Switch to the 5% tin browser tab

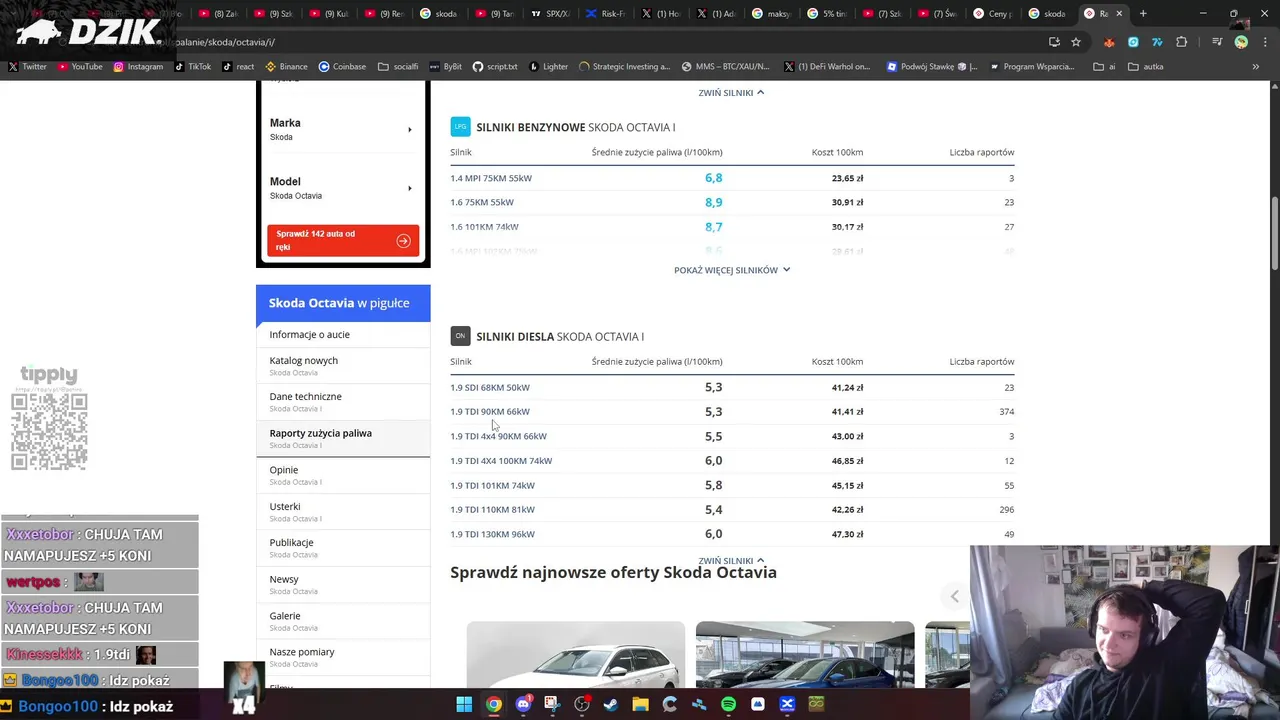(826, 14)
